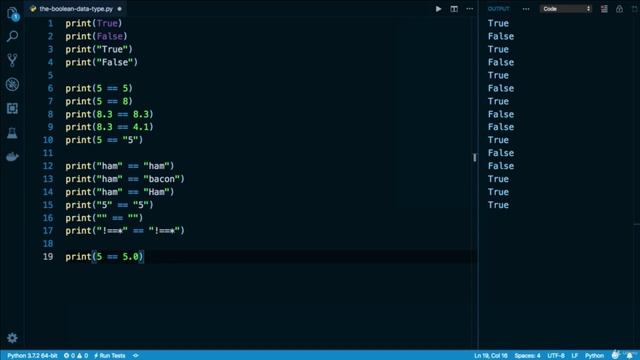Run the code with the play button
640x360 pixels.
[x=438, y=9]
